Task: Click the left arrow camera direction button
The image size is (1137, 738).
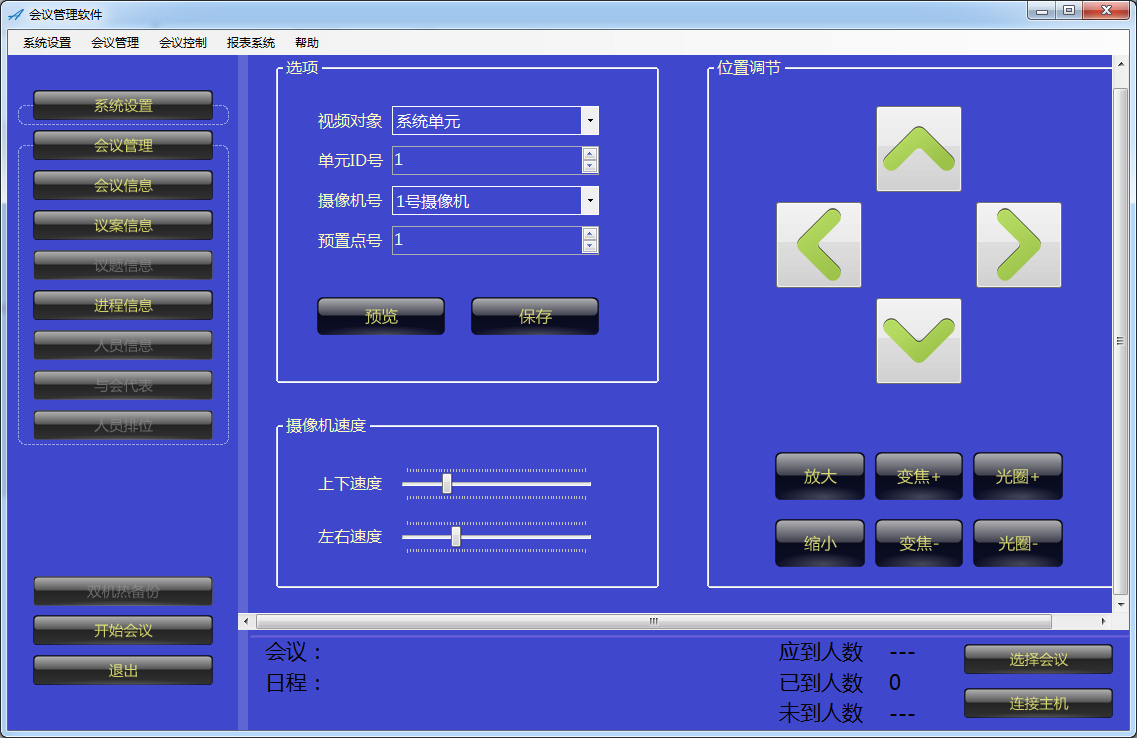Action: [818, 245]
